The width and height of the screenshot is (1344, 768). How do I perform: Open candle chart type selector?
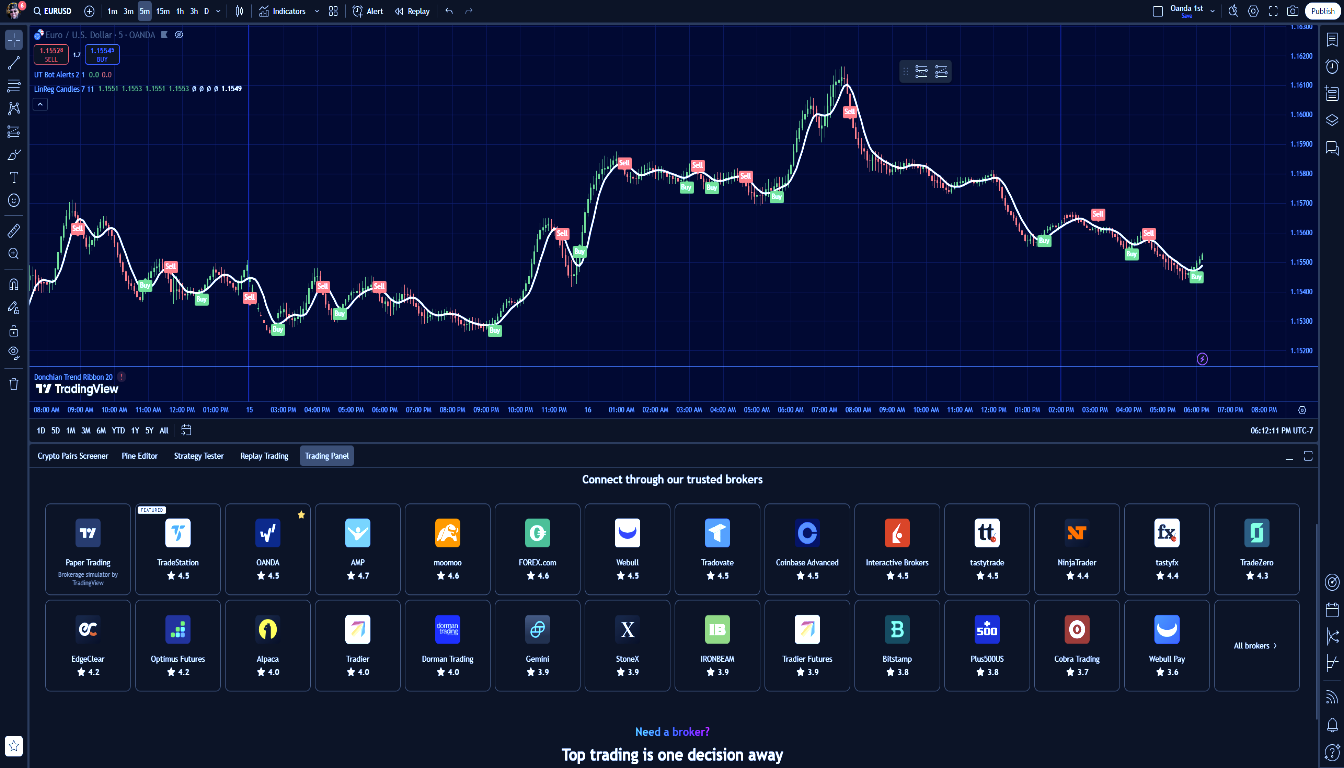click(x=239, y=11)
